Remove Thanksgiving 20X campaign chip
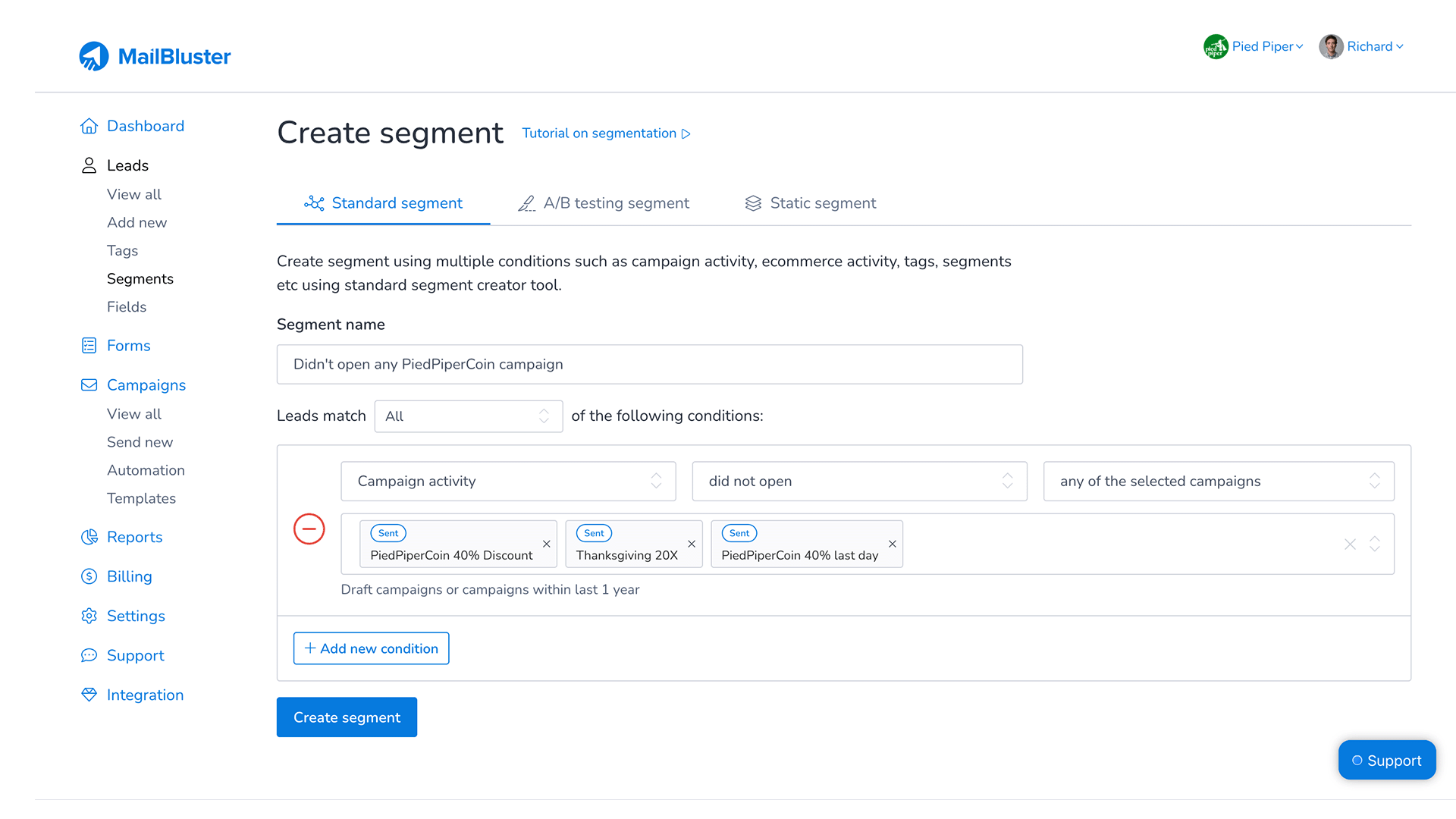This screenshot has width=1456, height=819. (692, 544)
